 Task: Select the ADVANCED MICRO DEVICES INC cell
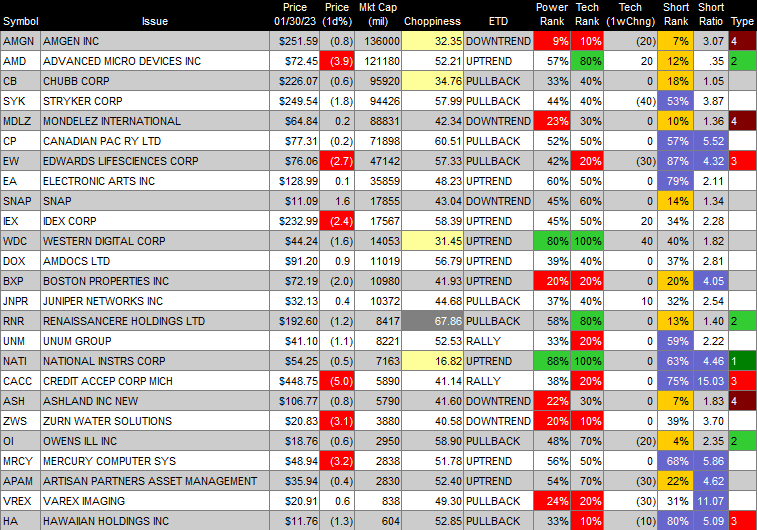155,61
